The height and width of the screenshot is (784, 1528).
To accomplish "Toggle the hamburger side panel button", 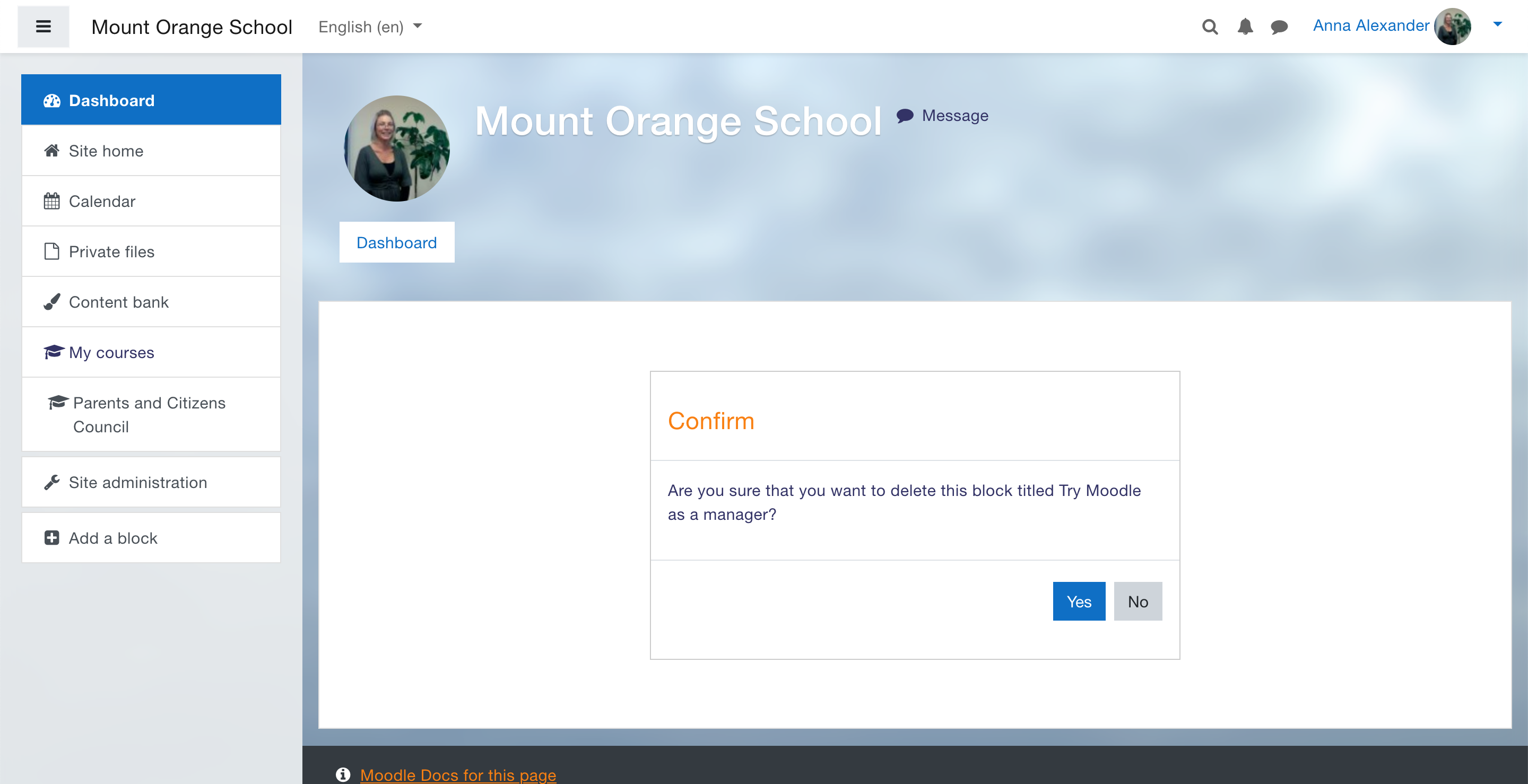I will pyautogui.click(x=44, y=26).
